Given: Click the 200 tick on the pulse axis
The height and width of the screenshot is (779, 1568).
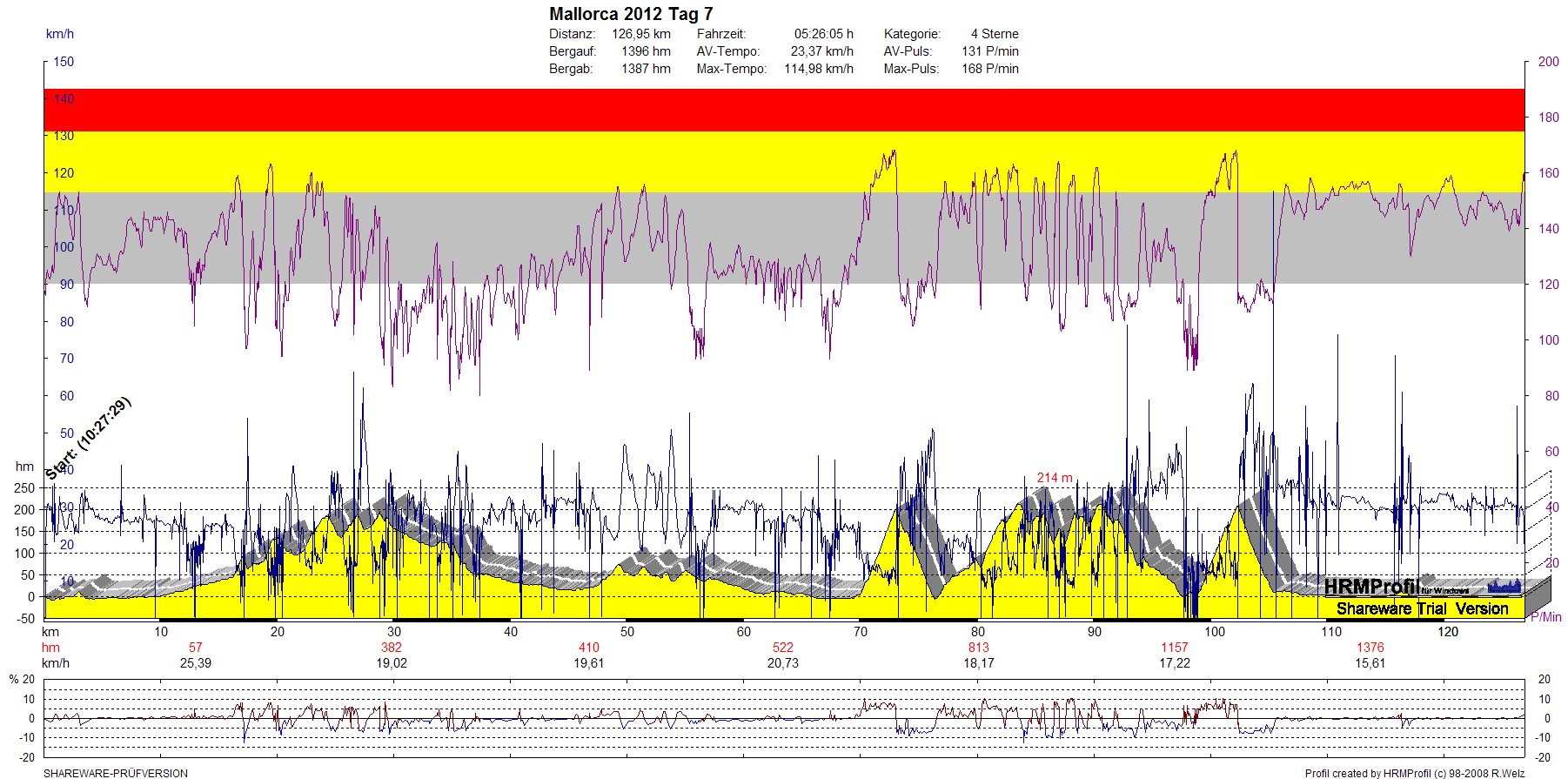Looking at the screenshot, I should (x=1548, y=62).
